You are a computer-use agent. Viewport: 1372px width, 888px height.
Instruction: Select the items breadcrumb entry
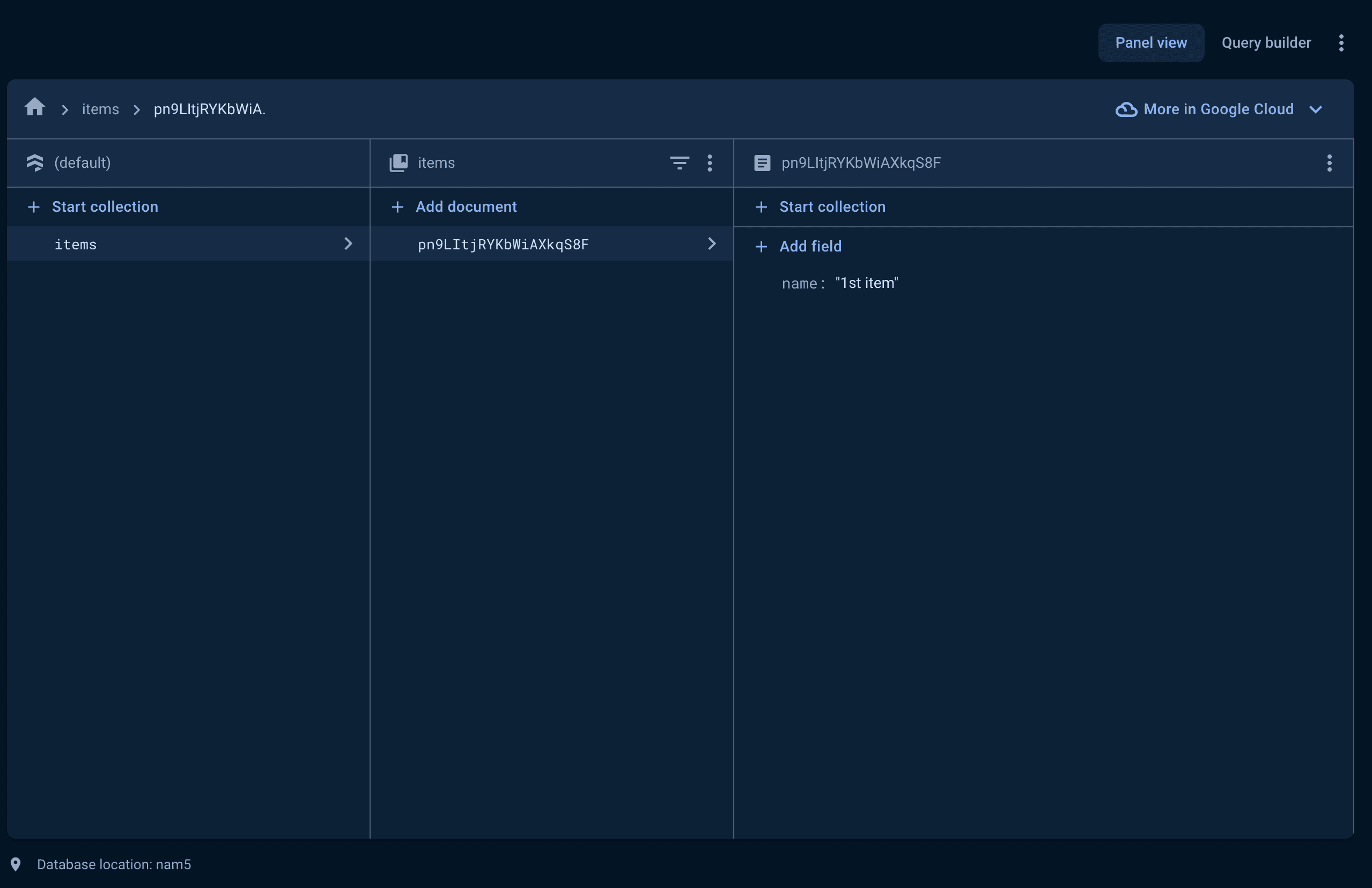tap(100, 109)
